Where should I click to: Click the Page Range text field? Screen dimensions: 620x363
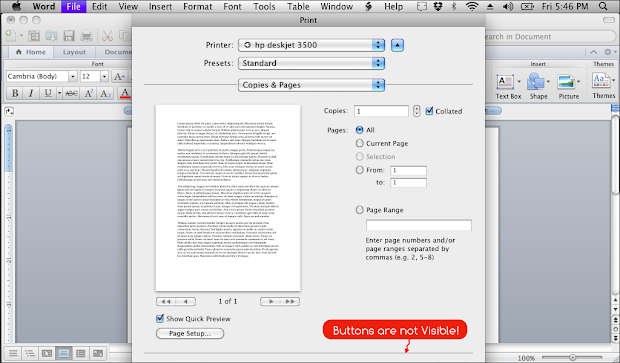[419, 225]
